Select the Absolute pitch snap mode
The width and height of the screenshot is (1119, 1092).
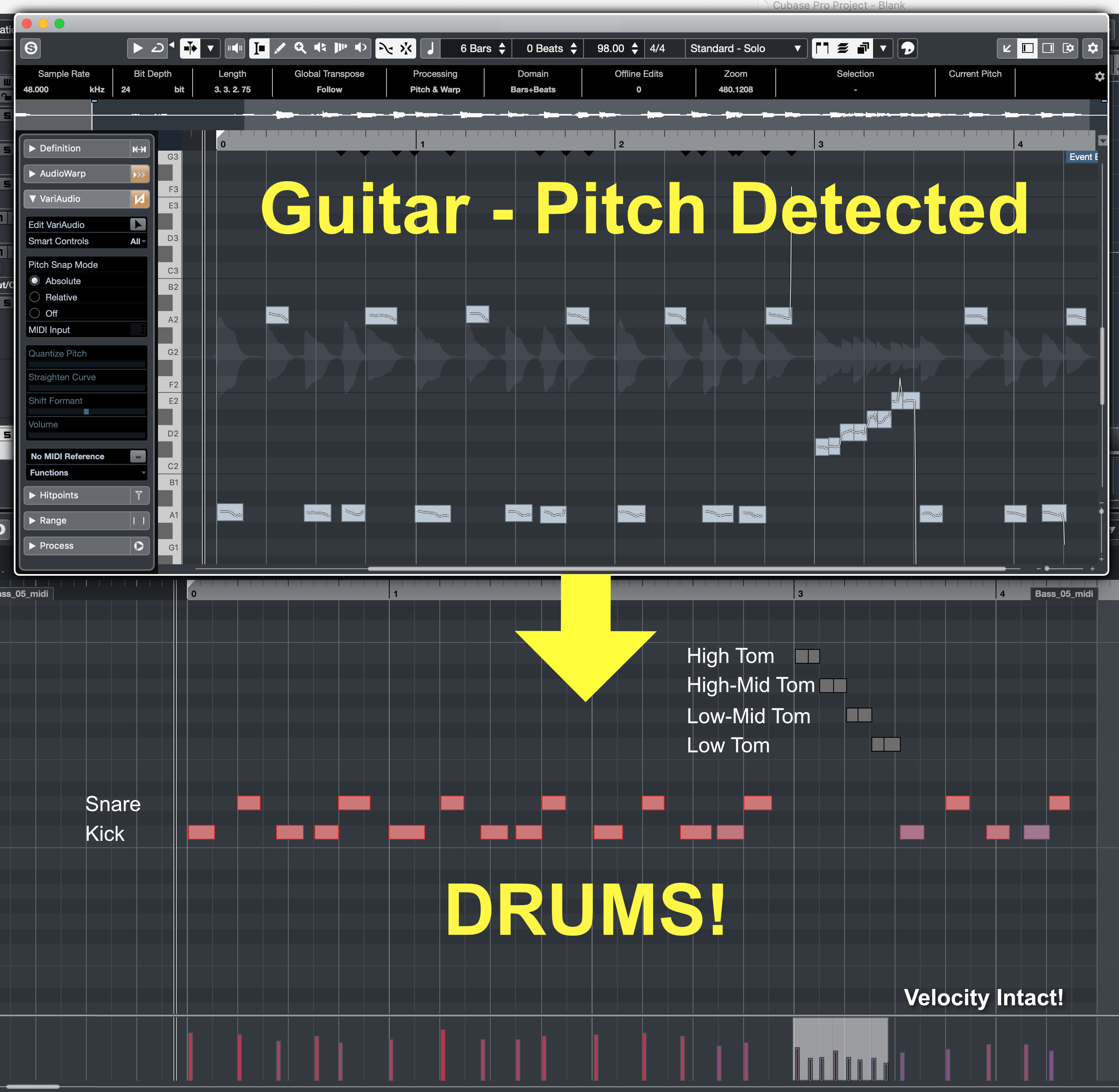35,281
